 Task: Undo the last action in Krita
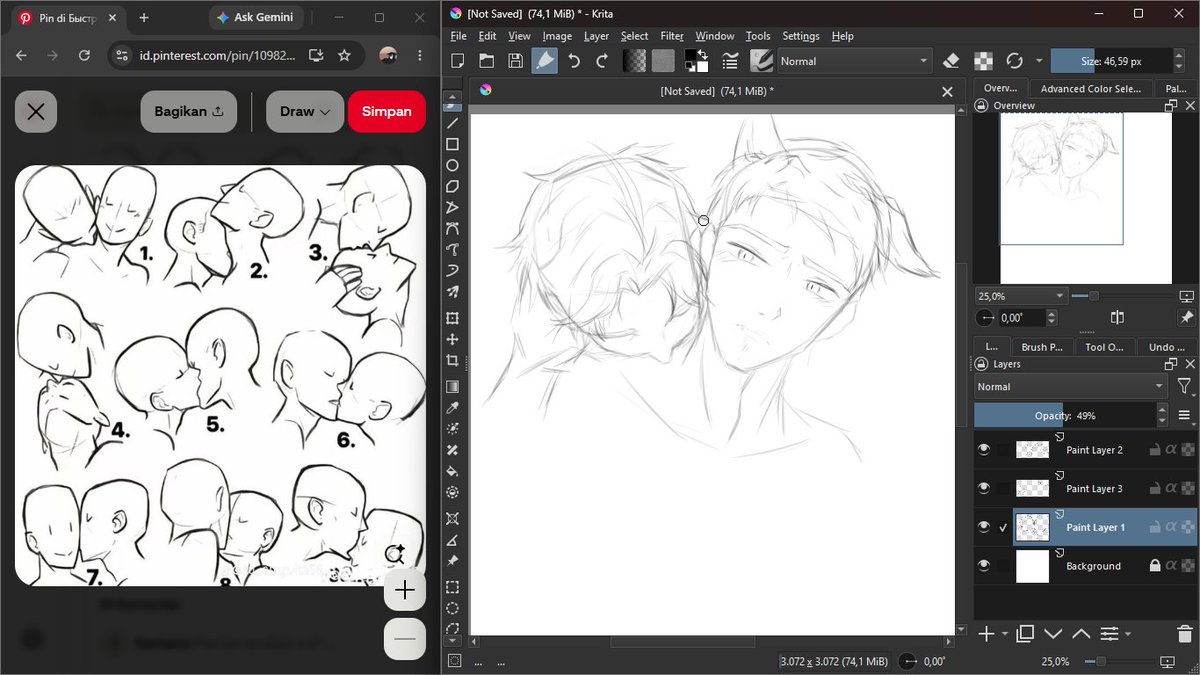[x=574, y=61]
